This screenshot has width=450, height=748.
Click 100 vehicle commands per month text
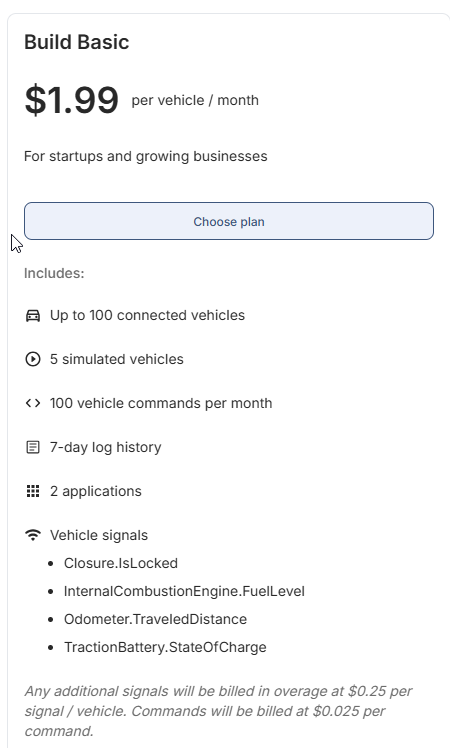tap(161, 403)
